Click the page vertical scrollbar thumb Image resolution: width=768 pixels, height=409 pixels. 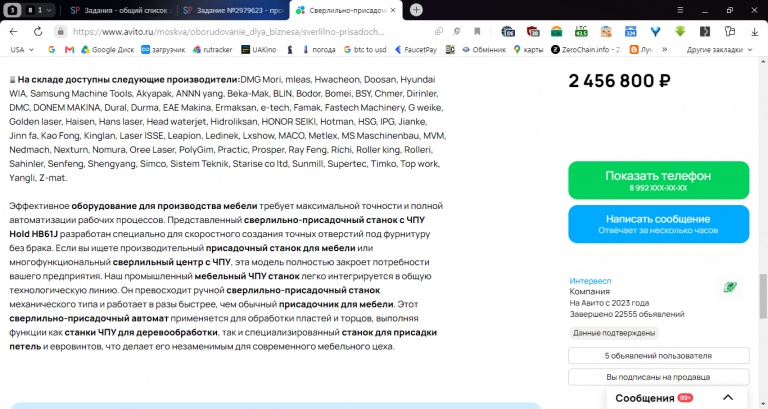pos(763,296)
